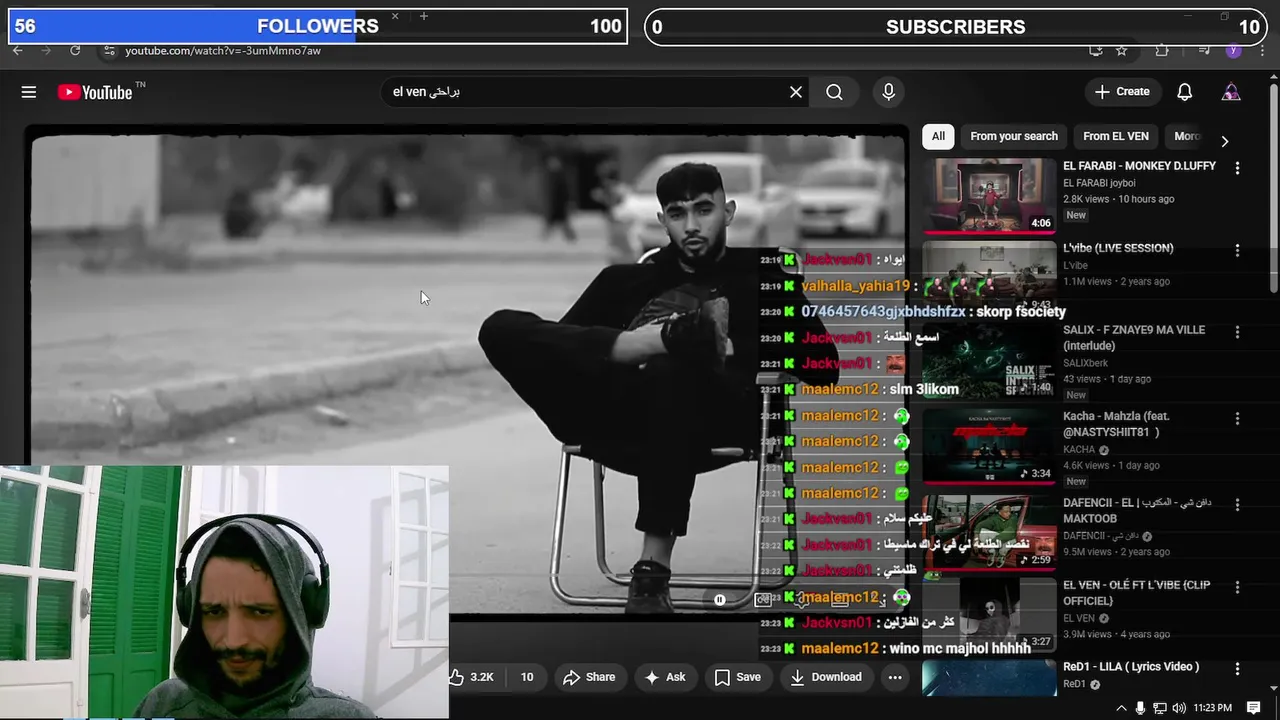Open the EL VEN - OLÉ thumbnail 3:27
Image resolution: width=1280 pixels, height=720 pixels.
click(x=989, y=613)
